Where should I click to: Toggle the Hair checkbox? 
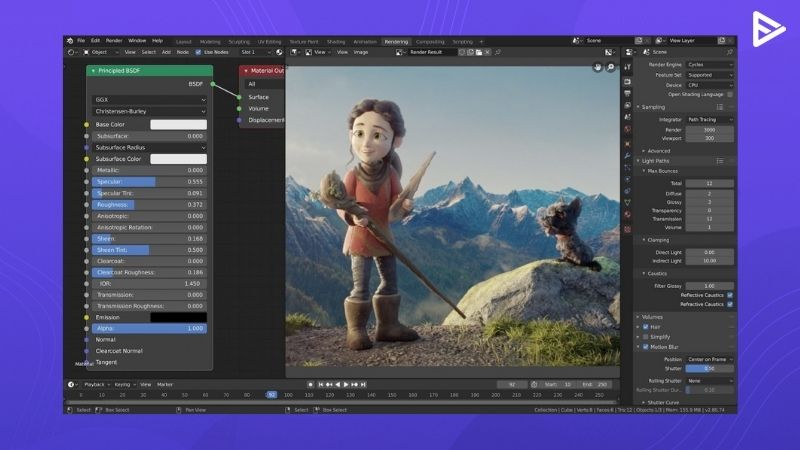(x=645, y=327)
